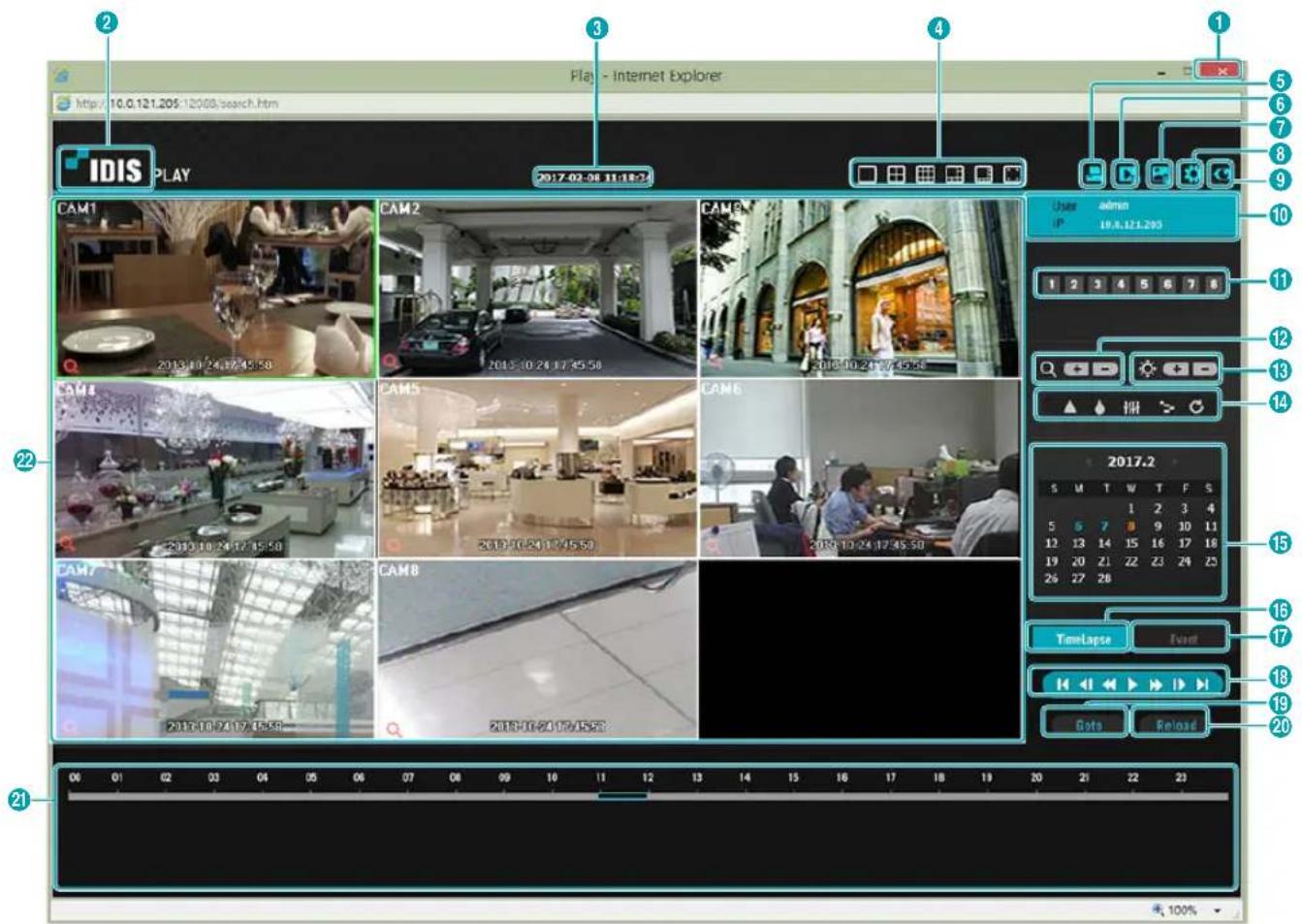Click the magnifier icon on CAM1
The image size is (1302, 924).
69,366
